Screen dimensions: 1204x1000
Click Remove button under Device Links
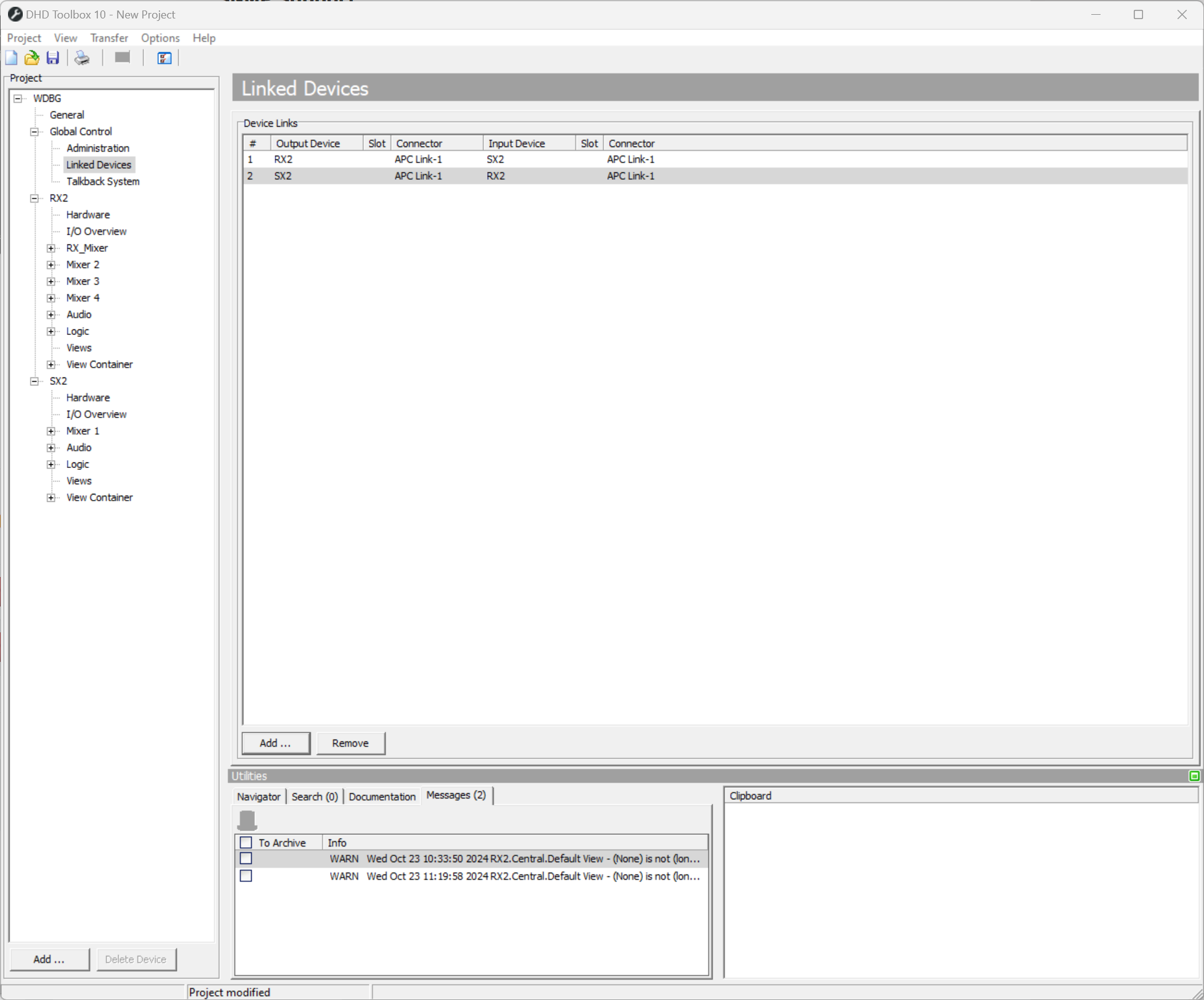[350, 743]
